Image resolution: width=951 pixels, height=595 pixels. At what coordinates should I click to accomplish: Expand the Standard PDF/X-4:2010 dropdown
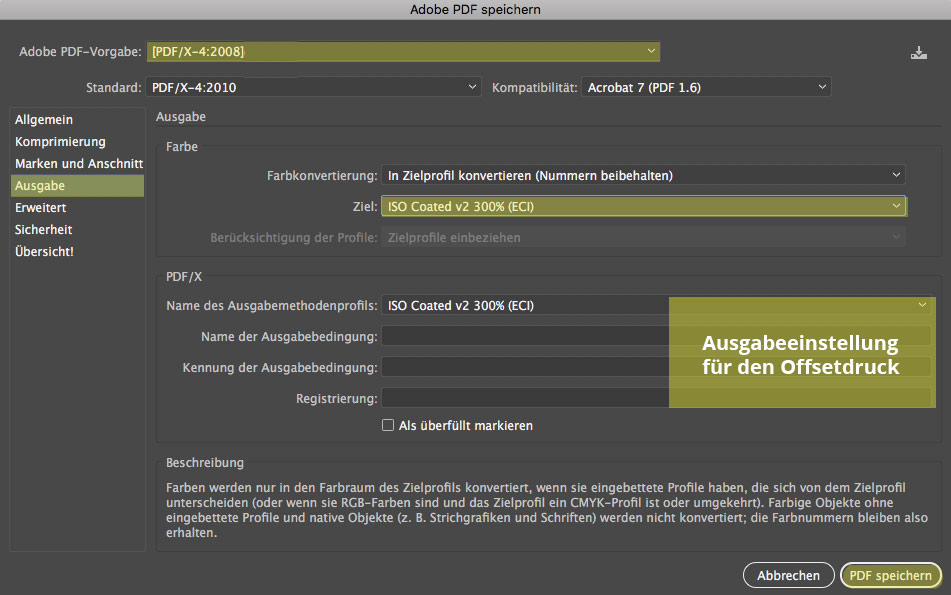(313, 87)
